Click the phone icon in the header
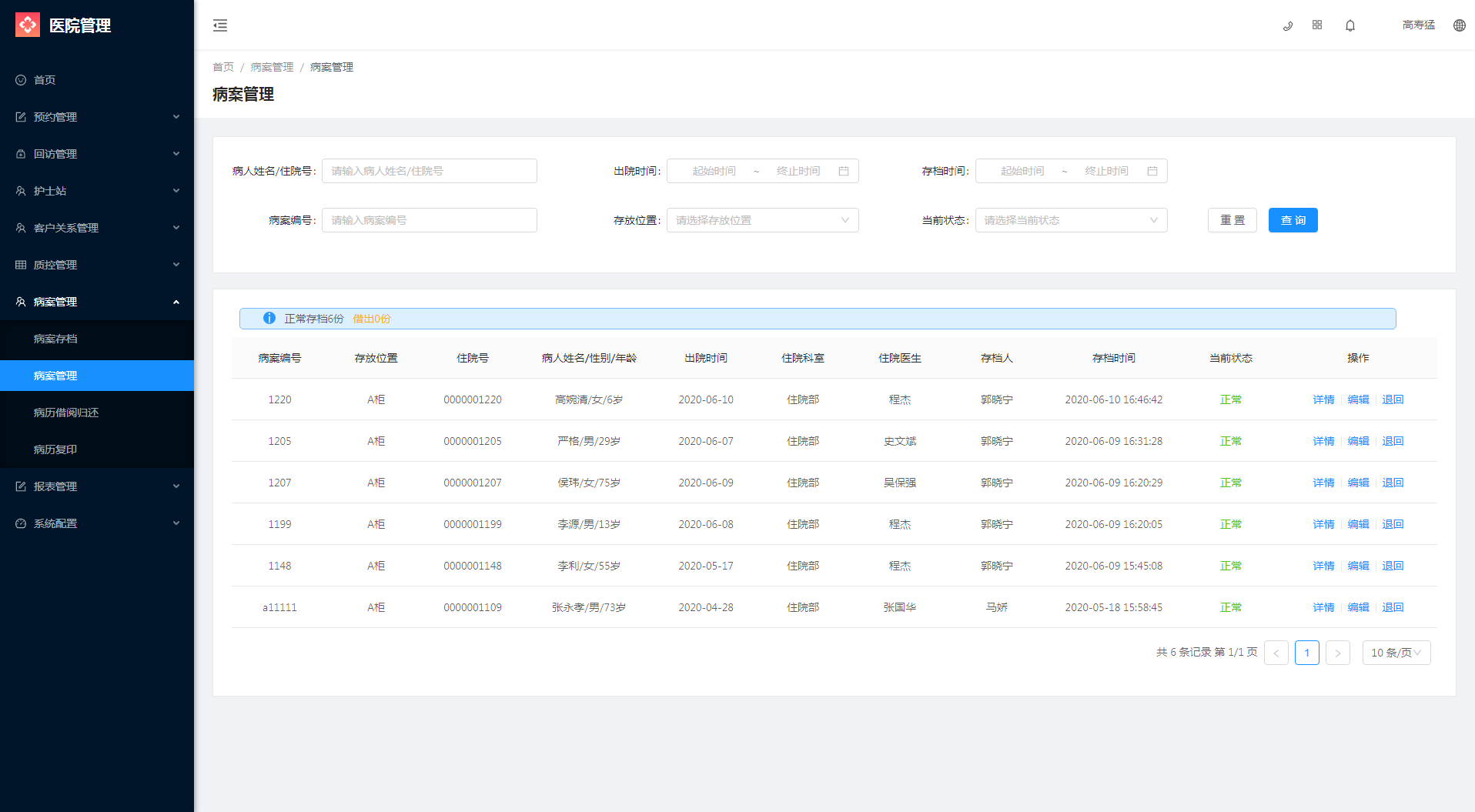Image resolution: width=1475 pixels, height=812 pixels. tap(1287, 25)
